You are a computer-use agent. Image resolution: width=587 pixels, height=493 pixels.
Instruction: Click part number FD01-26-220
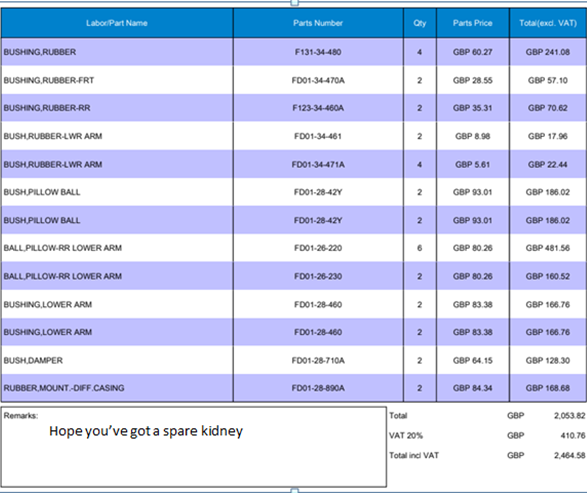point(318,248)
